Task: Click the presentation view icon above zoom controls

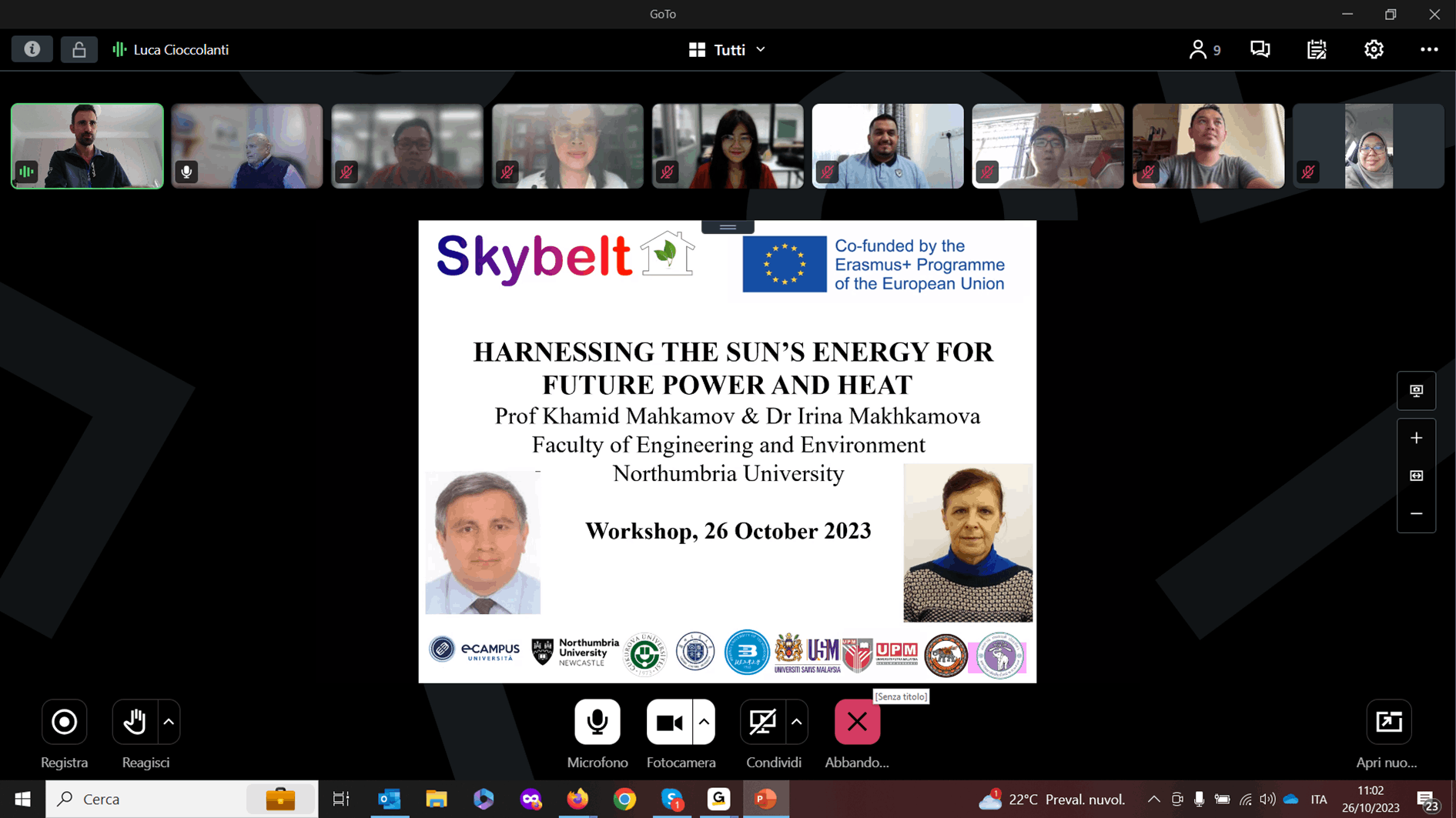Action: (1416, 391)
